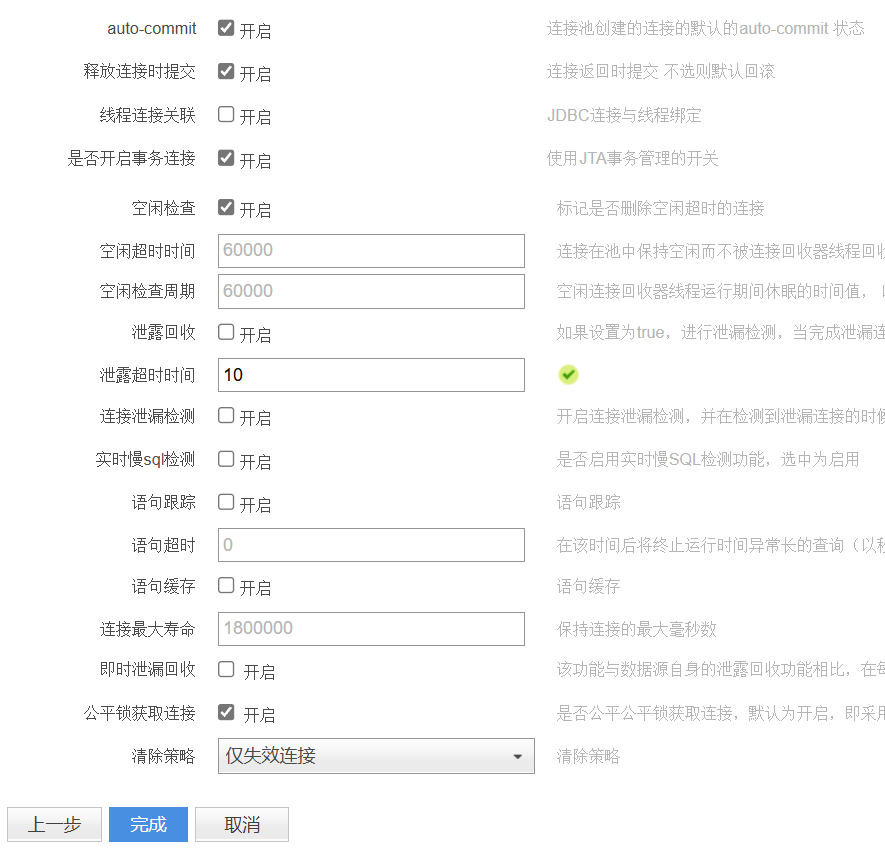Select the 连接最大寿命 input field
885x863 pixels.
pyautogui.click(x=371, y=629)
